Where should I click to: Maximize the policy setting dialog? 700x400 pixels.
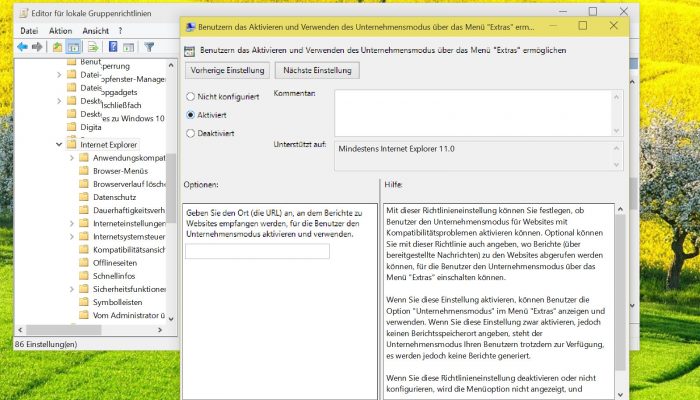pos(583,26)
